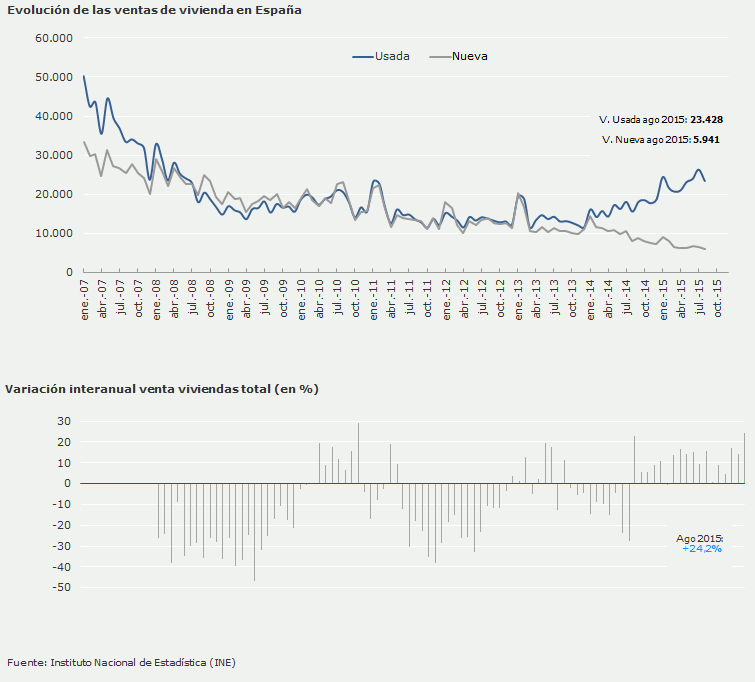Screen dimensions: 755x682
Task: Click the '+24,2%' value label
Action: 701,549
